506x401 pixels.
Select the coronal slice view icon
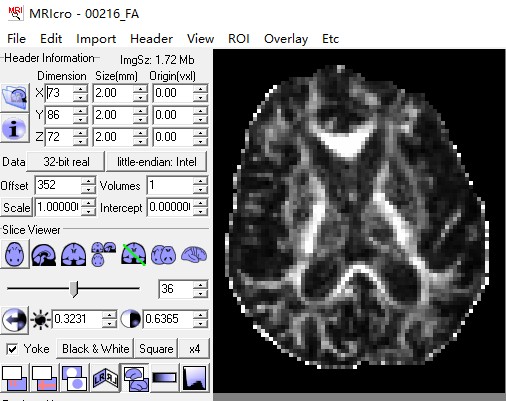click(x=73, y=254)
